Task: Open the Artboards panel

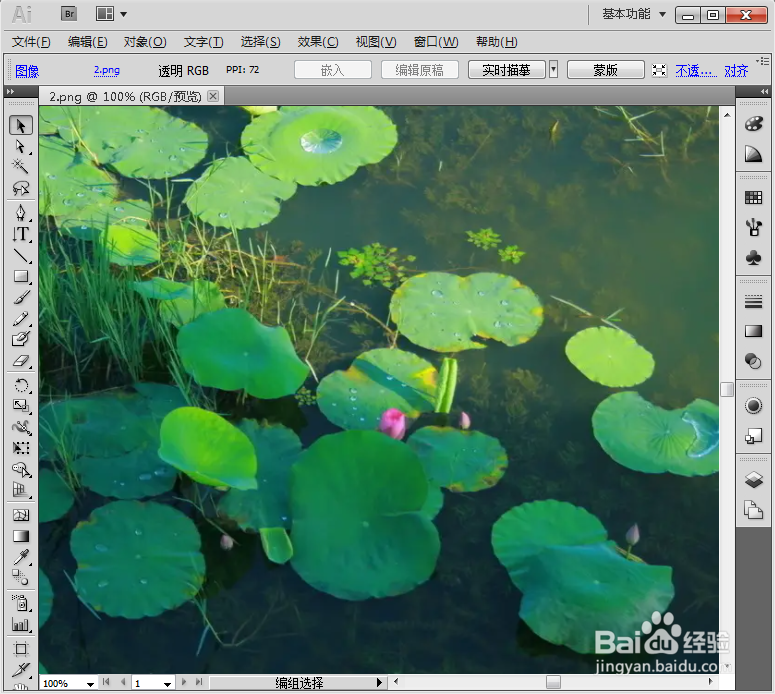Action: pyautogui.click(x=753, y=509)
